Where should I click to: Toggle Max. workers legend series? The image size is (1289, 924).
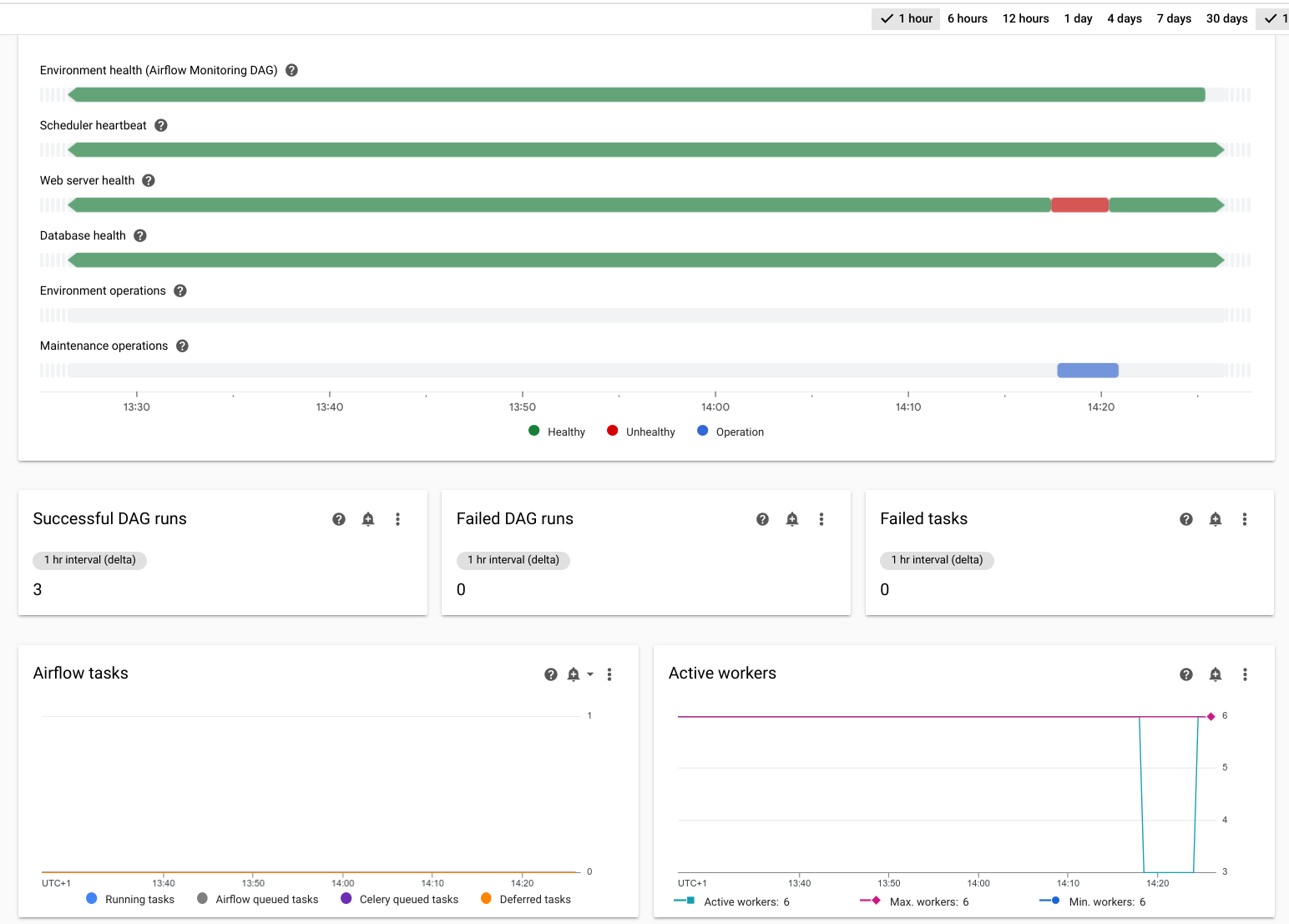click(915, 901)
